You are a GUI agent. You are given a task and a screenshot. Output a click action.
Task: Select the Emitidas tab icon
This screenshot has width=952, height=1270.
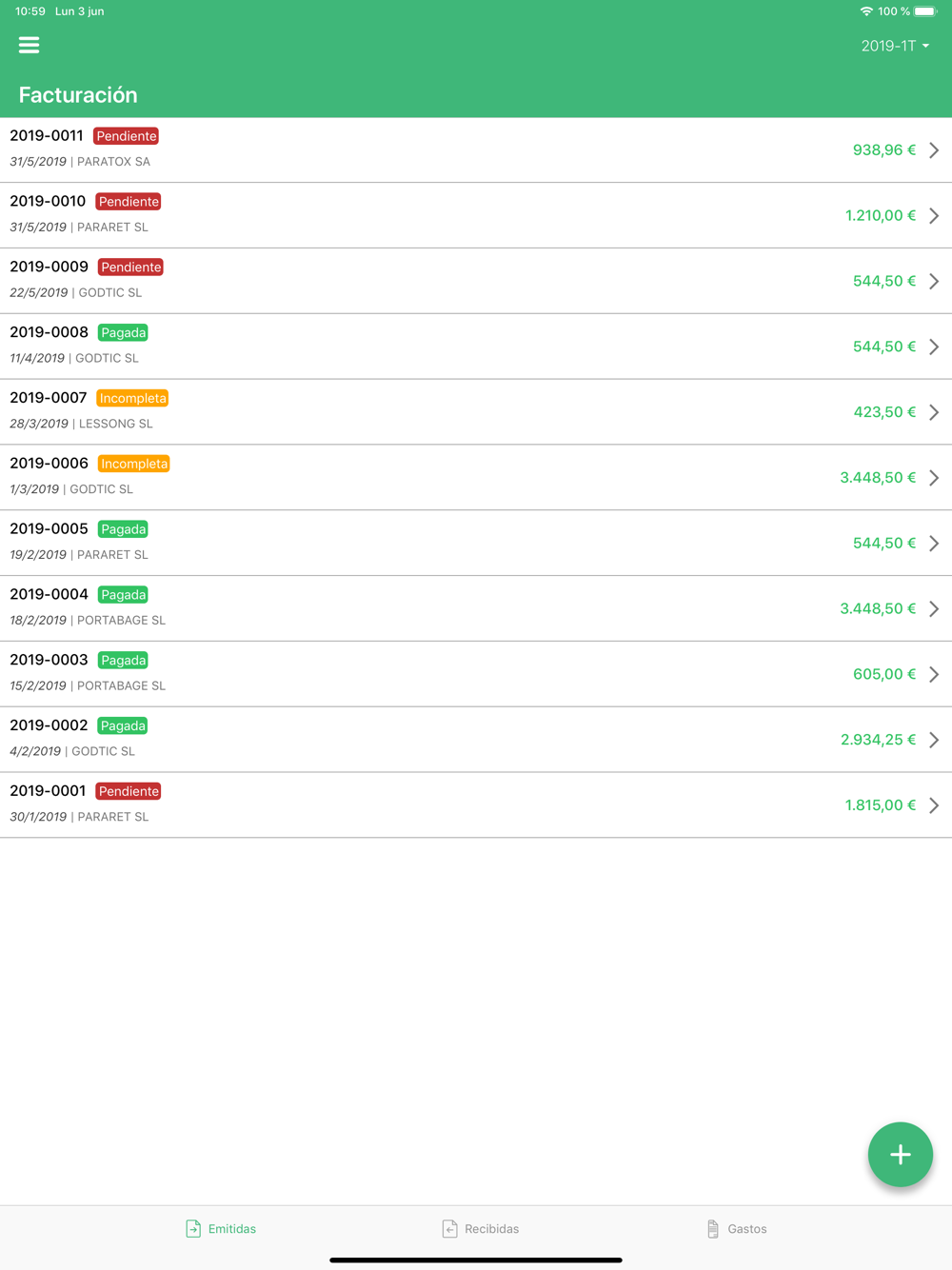(x=193, y=1229)
